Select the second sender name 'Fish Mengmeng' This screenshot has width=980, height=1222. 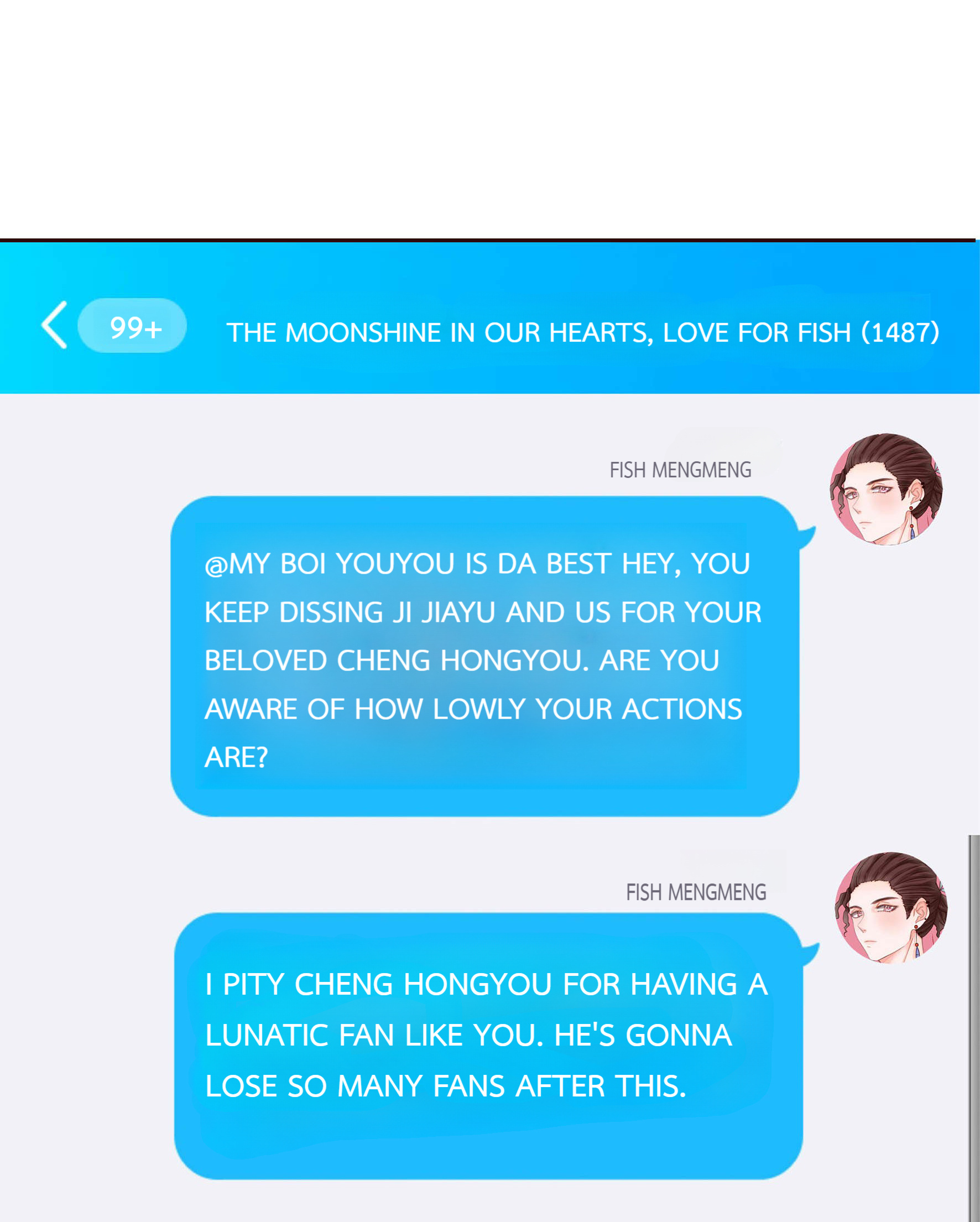(697, 892)
